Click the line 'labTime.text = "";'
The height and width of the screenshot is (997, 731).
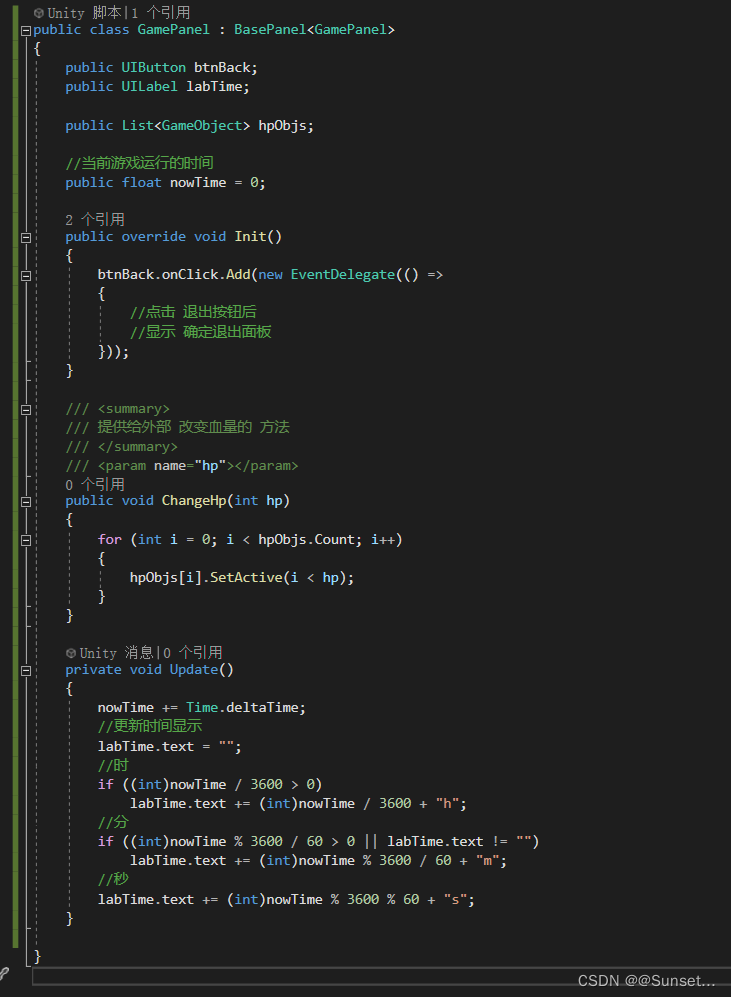pos(169,746)
